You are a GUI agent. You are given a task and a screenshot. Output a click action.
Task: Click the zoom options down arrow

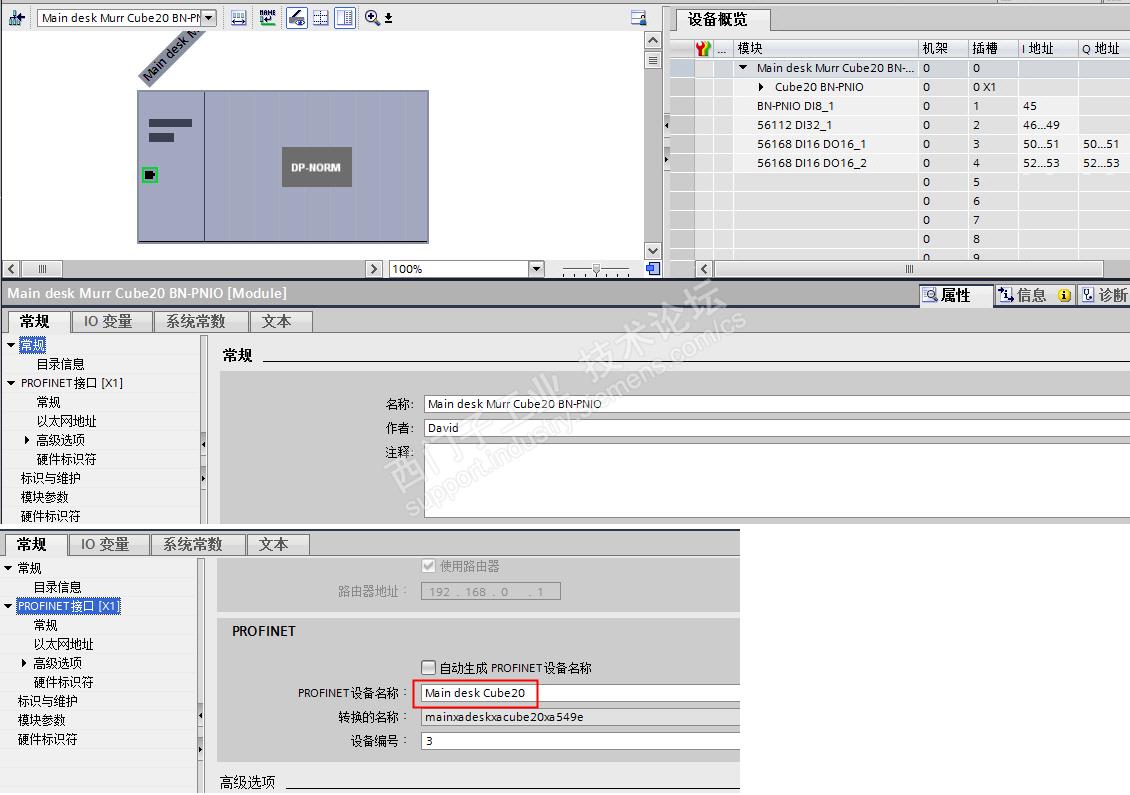(388, 18)
